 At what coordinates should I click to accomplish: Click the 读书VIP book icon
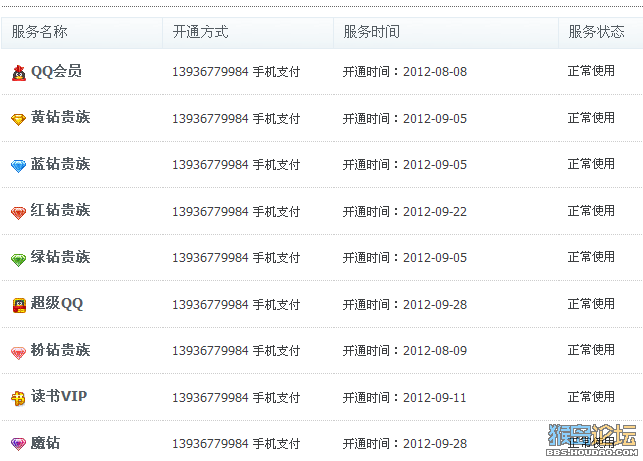click(18, 398)
